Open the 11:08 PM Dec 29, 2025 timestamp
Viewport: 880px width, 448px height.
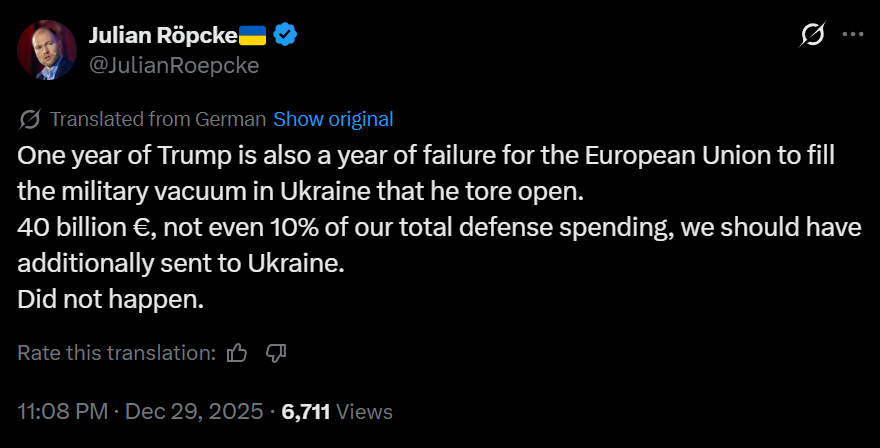click(x=140, y=412)
